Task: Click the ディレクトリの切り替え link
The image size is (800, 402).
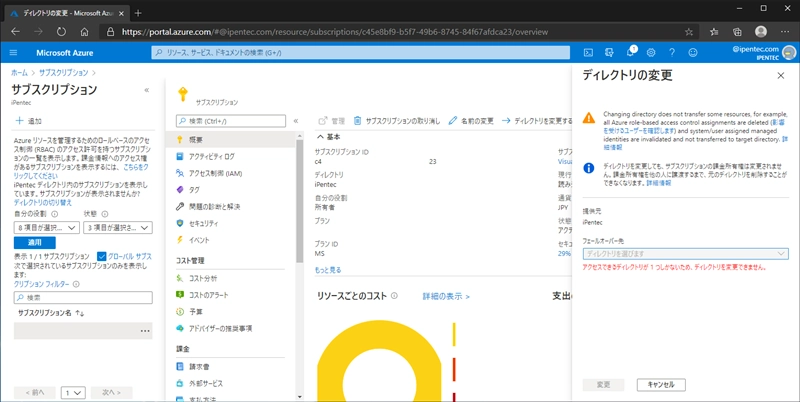Action: point(43,203)
